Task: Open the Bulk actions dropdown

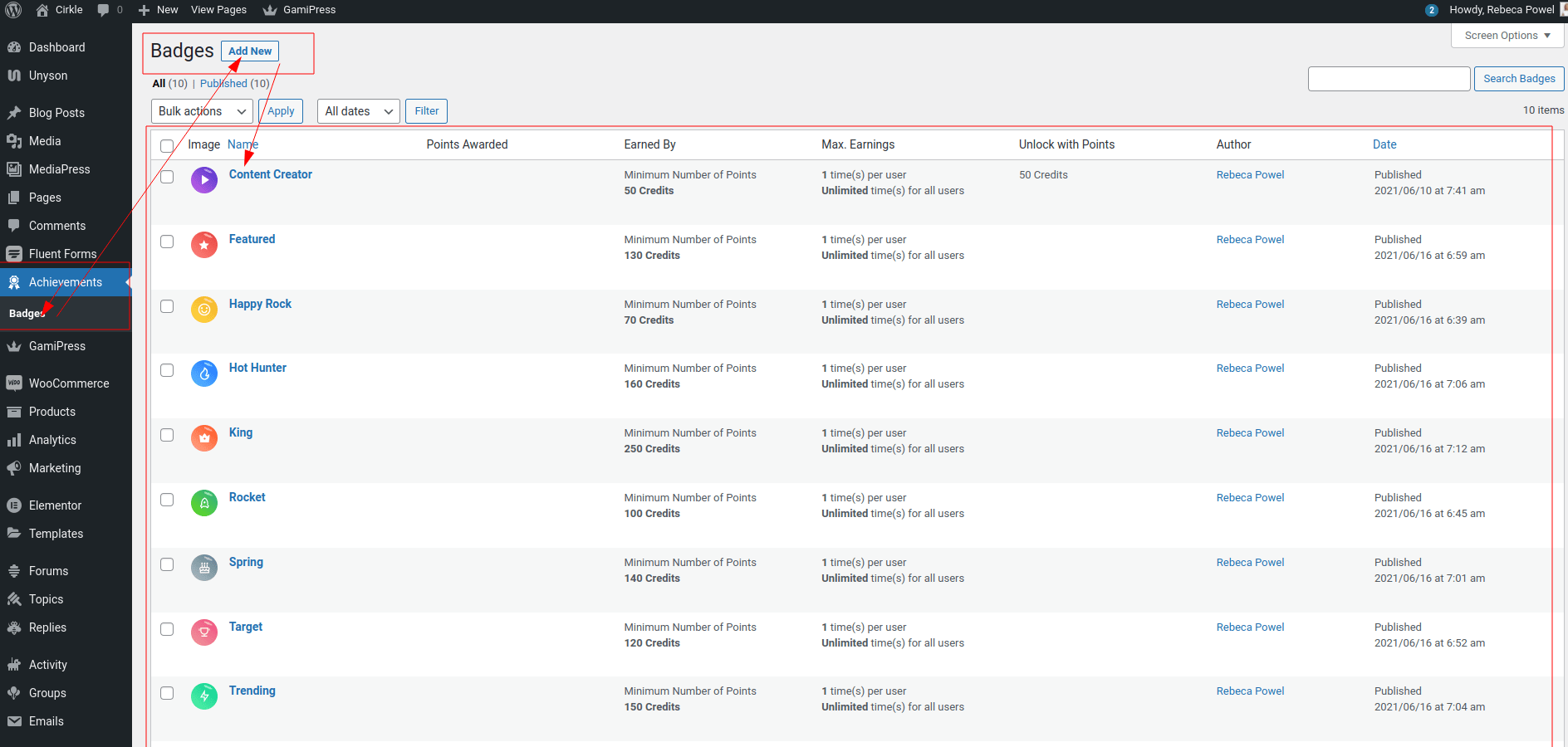Action: pyautogui.click(x=202, y=111)
